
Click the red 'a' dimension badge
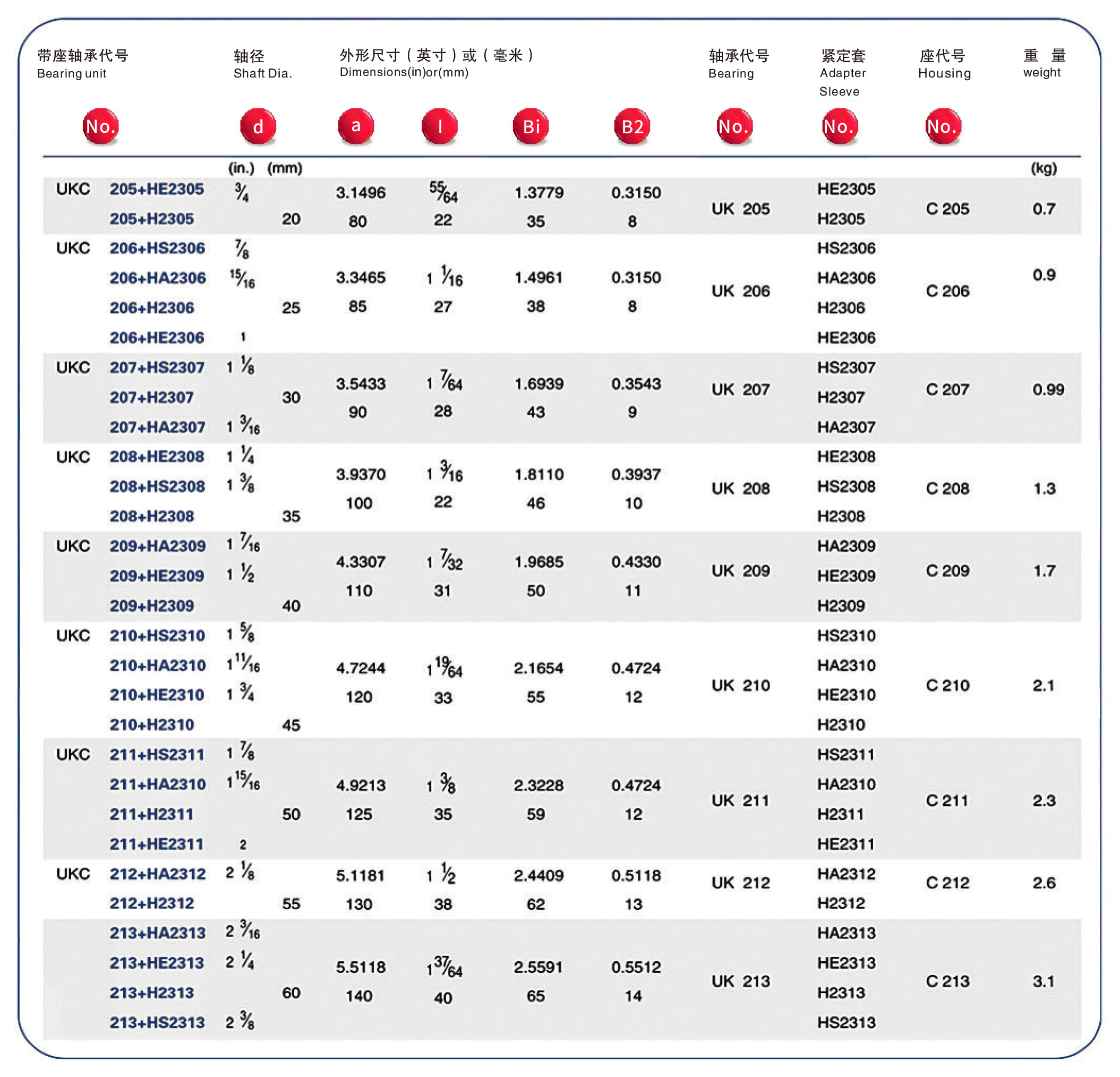[x=355, y=126]
